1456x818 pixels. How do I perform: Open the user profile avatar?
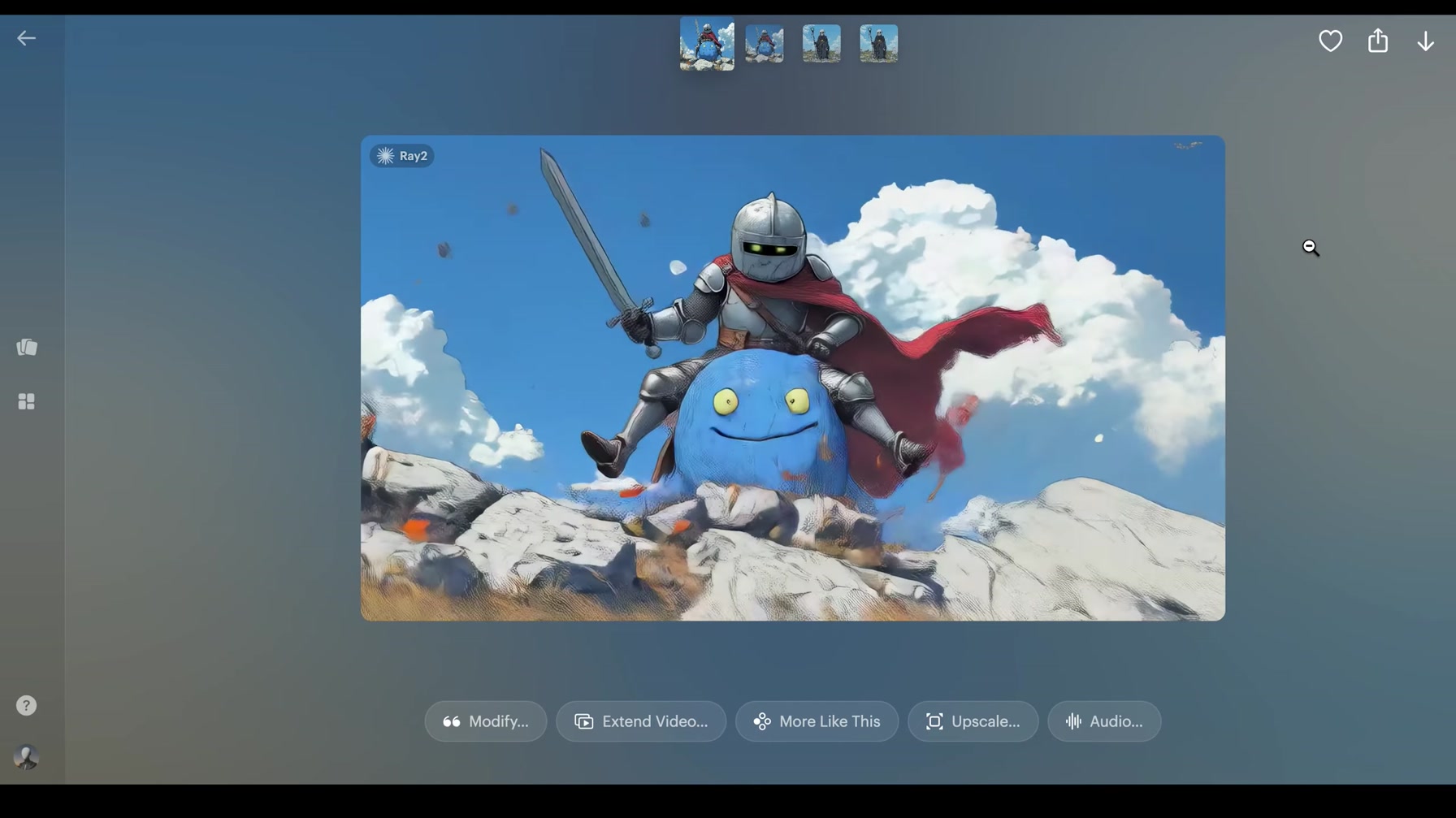(x=27, y=757)
